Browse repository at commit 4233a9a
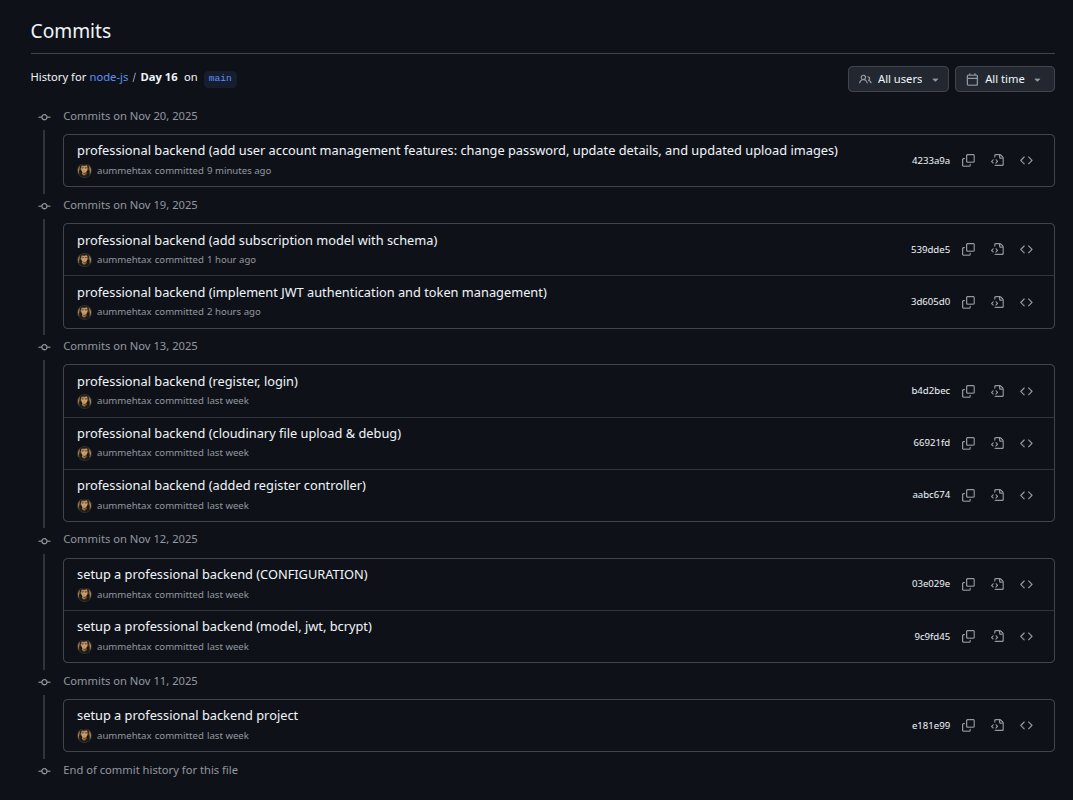Viewport: 1073px width, 800px height. pyautogui.click(x=1026, y=160)
